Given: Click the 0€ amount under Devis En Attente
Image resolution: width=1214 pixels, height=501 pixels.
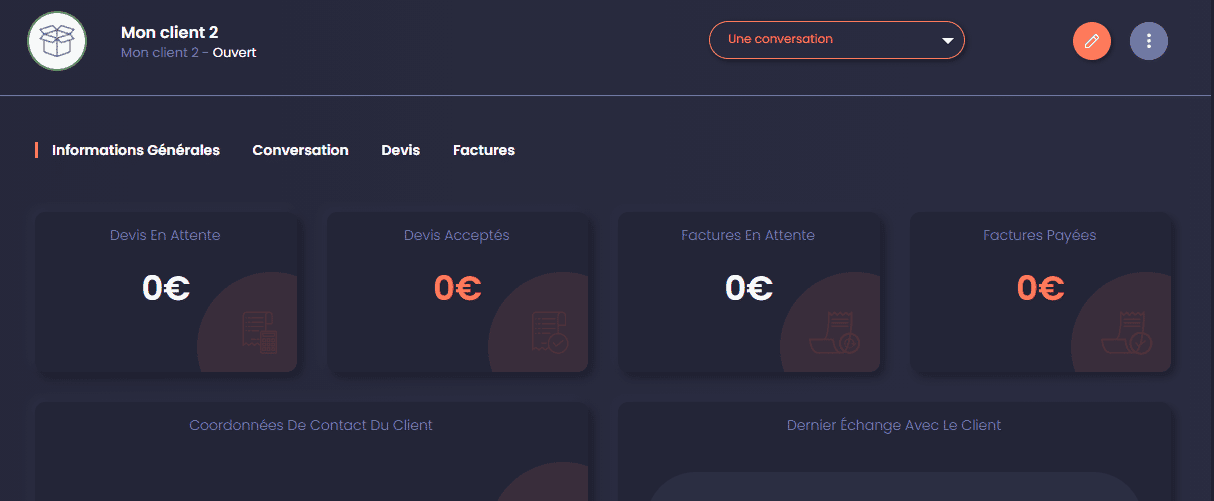Looking at the screenshot, I should tap(166, 288).
